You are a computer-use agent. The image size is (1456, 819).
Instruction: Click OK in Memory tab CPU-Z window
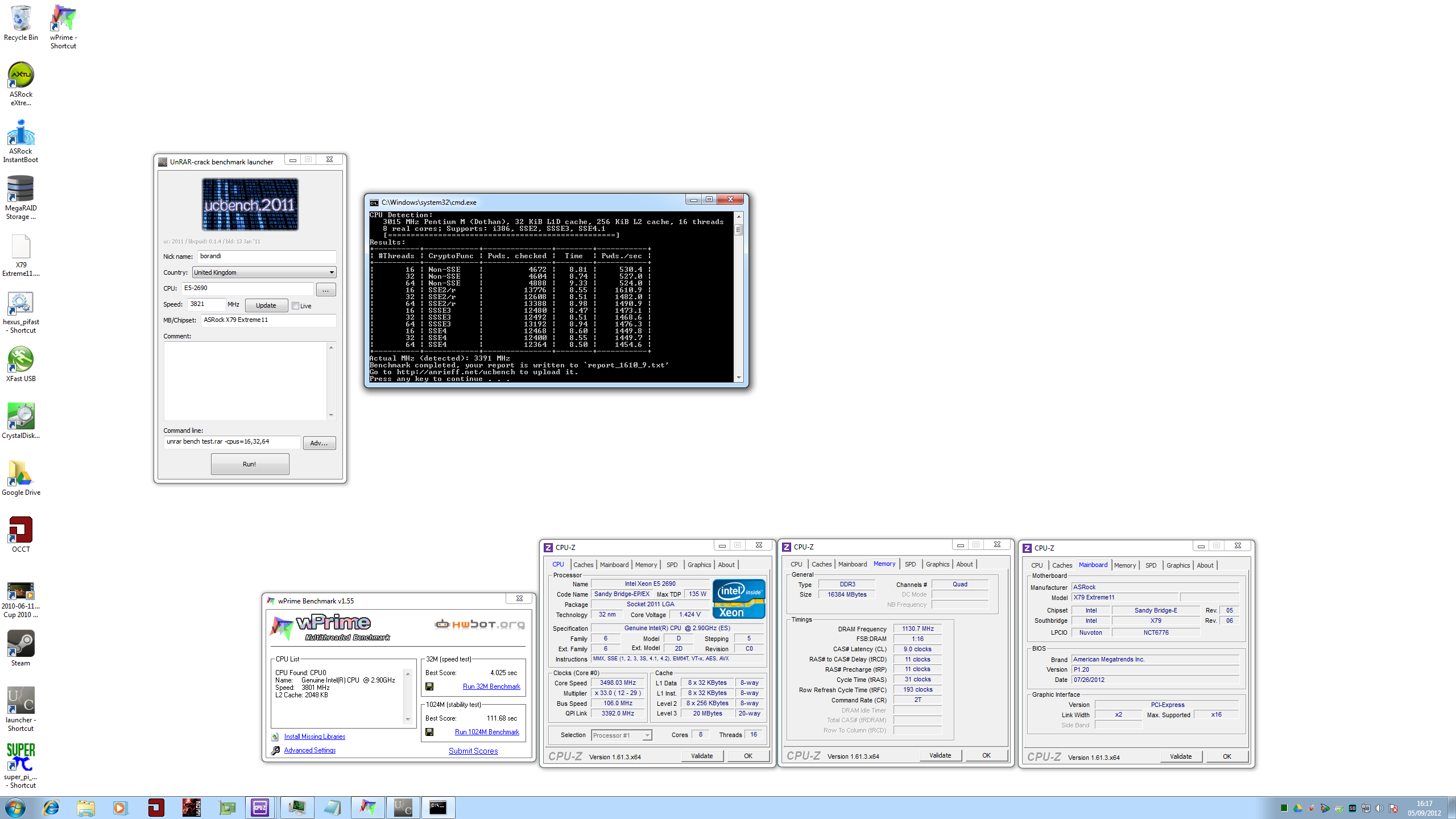(986, 755)
